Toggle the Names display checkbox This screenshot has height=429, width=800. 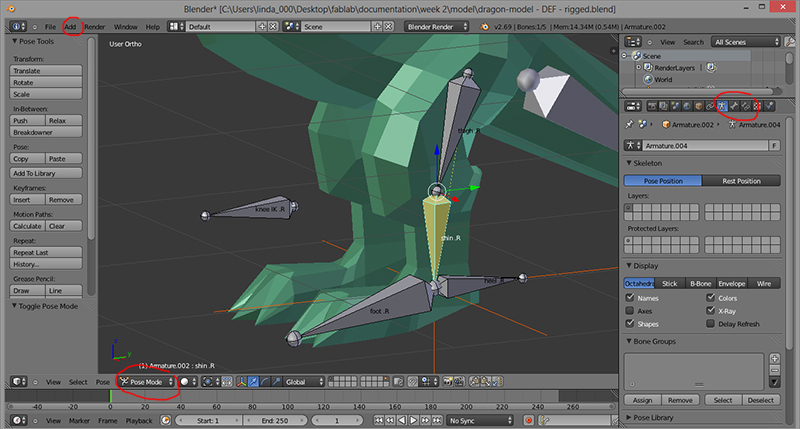[x=630, y=297]
